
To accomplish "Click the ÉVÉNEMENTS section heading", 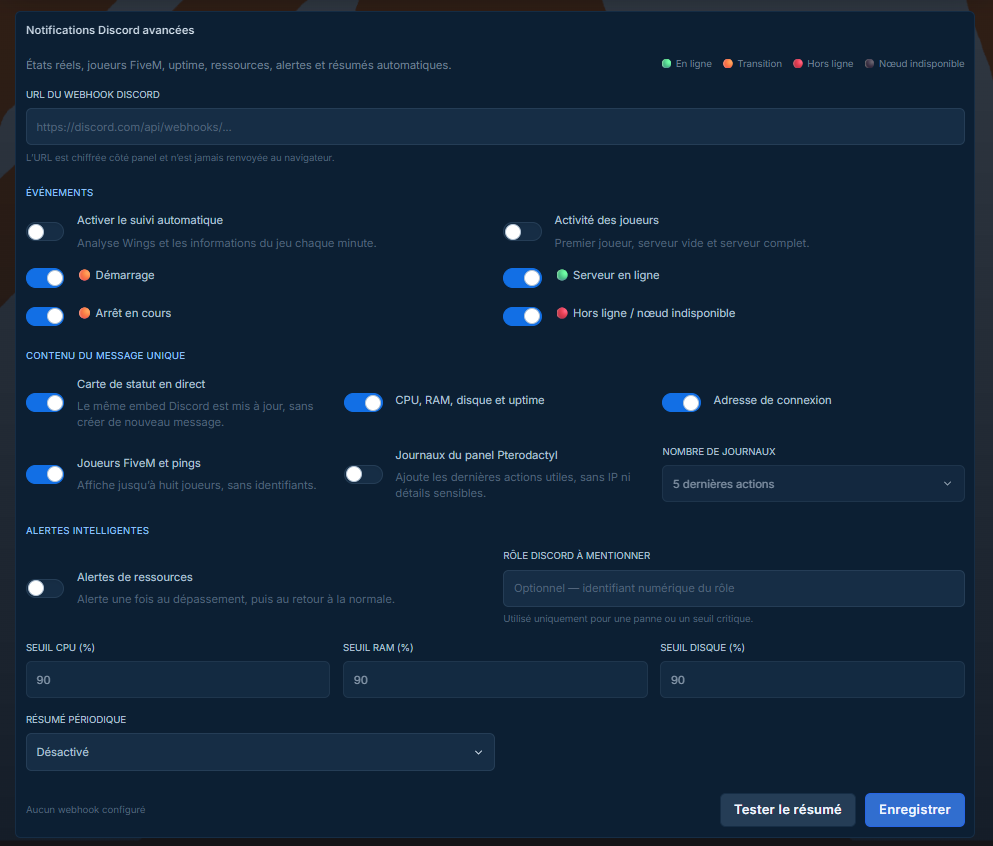I will 60,193.
